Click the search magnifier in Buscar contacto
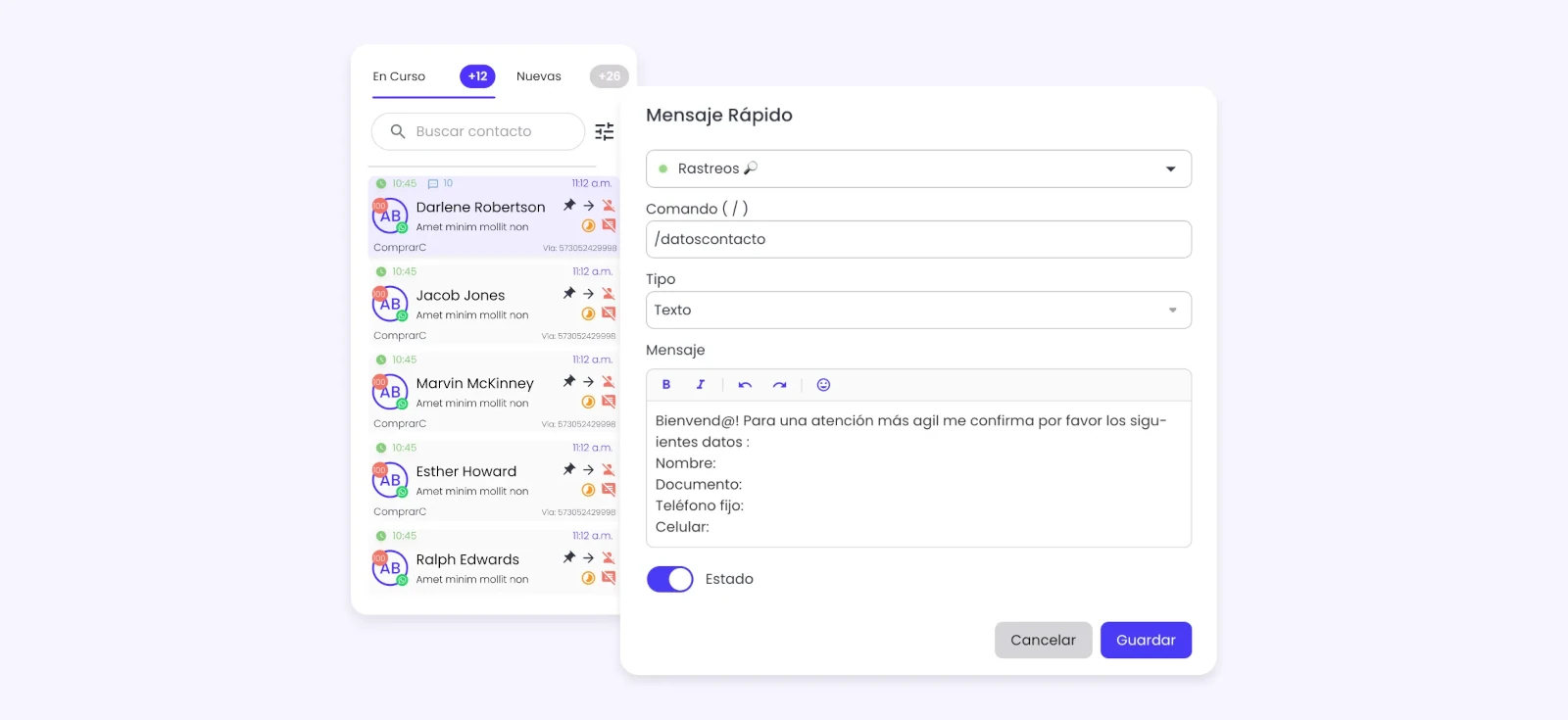1568x720 pixels. point(398,131)
